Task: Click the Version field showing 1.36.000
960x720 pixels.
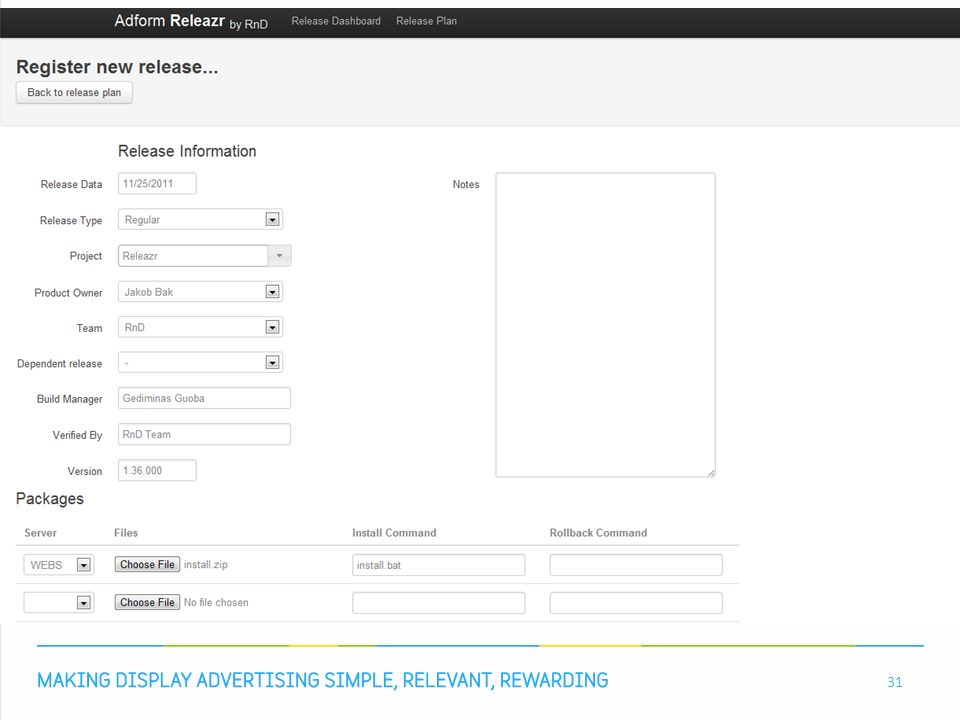Action: pos(157,471)
